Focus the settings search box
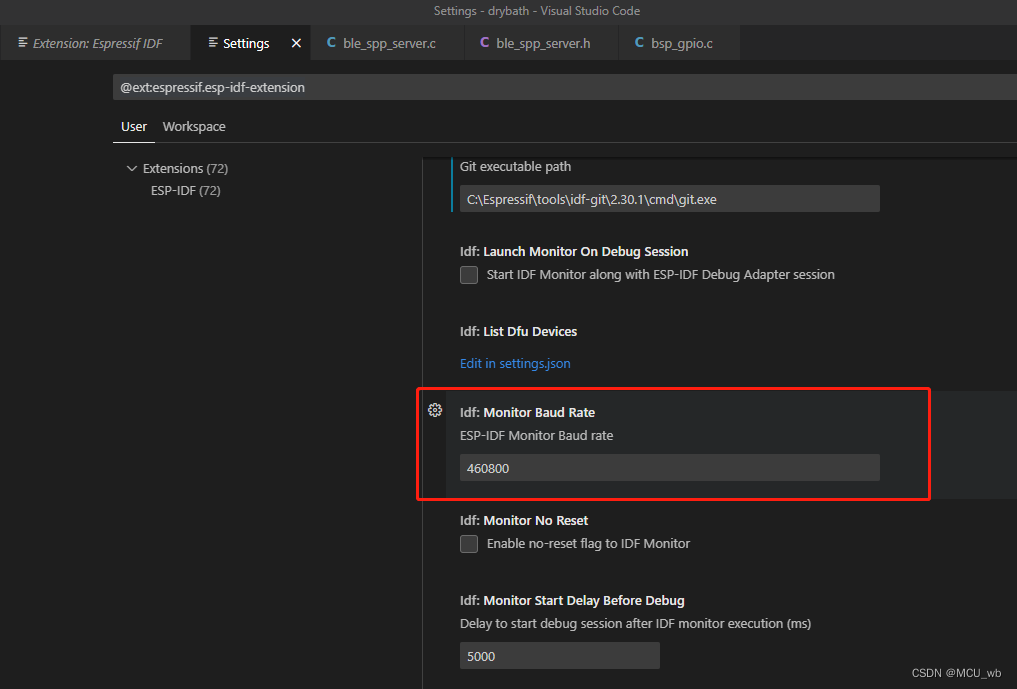This screenshot has width=1017, height=689. 564,87
